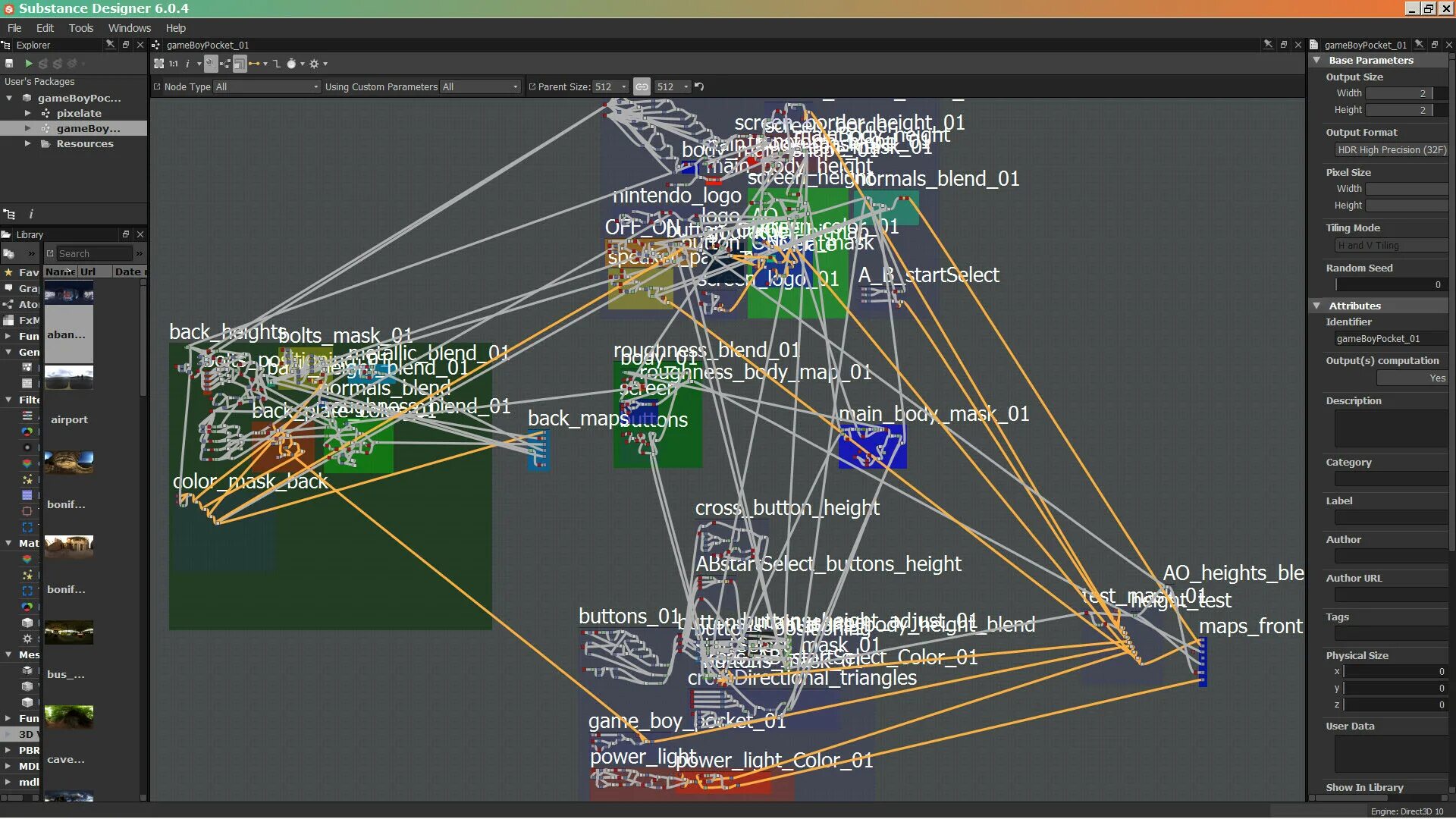Screen dimensions: 1456x819
Task: Click the connector routing icon in graph toolbar
Action: pyautogui.click(x=277, y=64)
